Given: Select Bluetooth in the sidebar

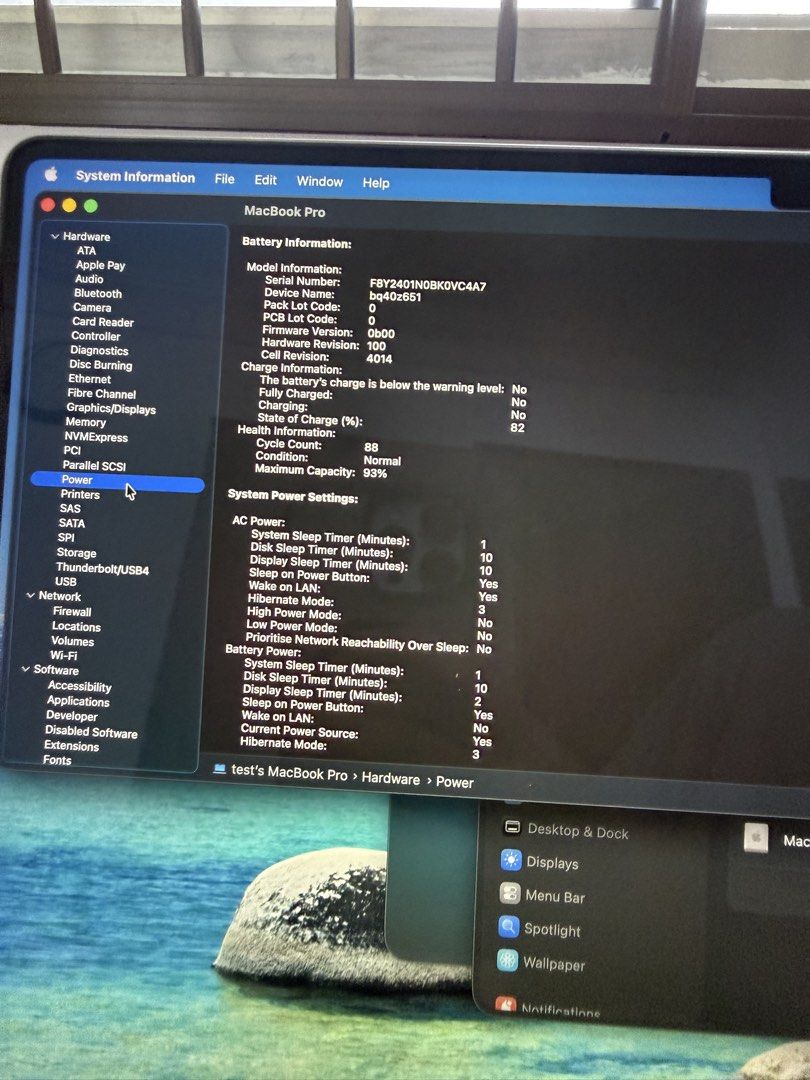Looking at the screenshot, I should [x=98, y=293].
